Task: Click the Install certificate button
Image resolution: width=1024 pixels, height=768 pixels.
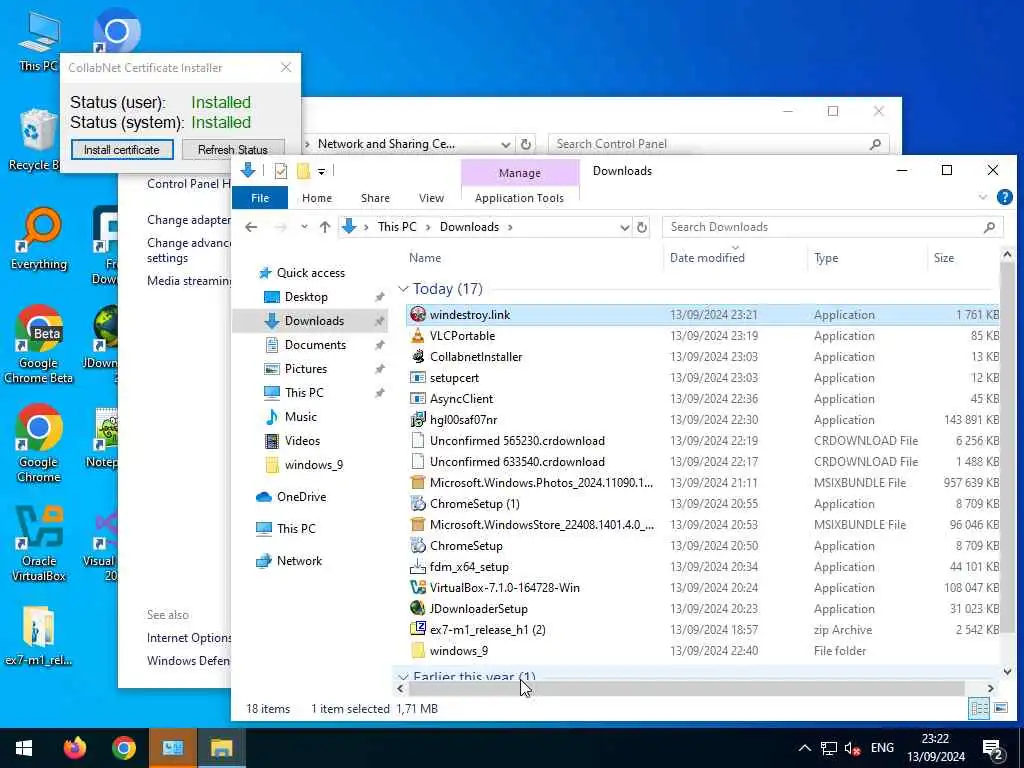Action: pyautogui.click(x=122, y=150)
